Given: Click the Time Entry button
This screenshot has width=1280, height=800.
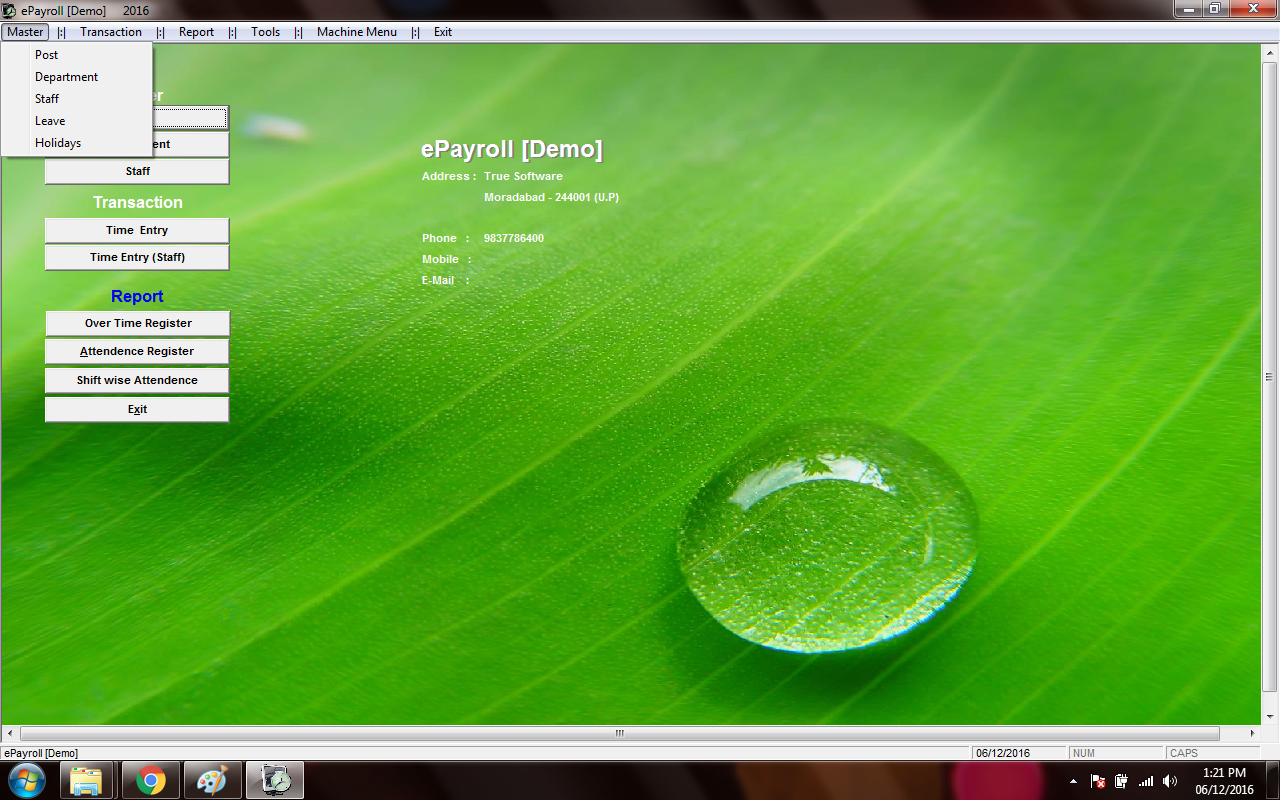Looking at the screenshot, I should click(x=137, y=230).
